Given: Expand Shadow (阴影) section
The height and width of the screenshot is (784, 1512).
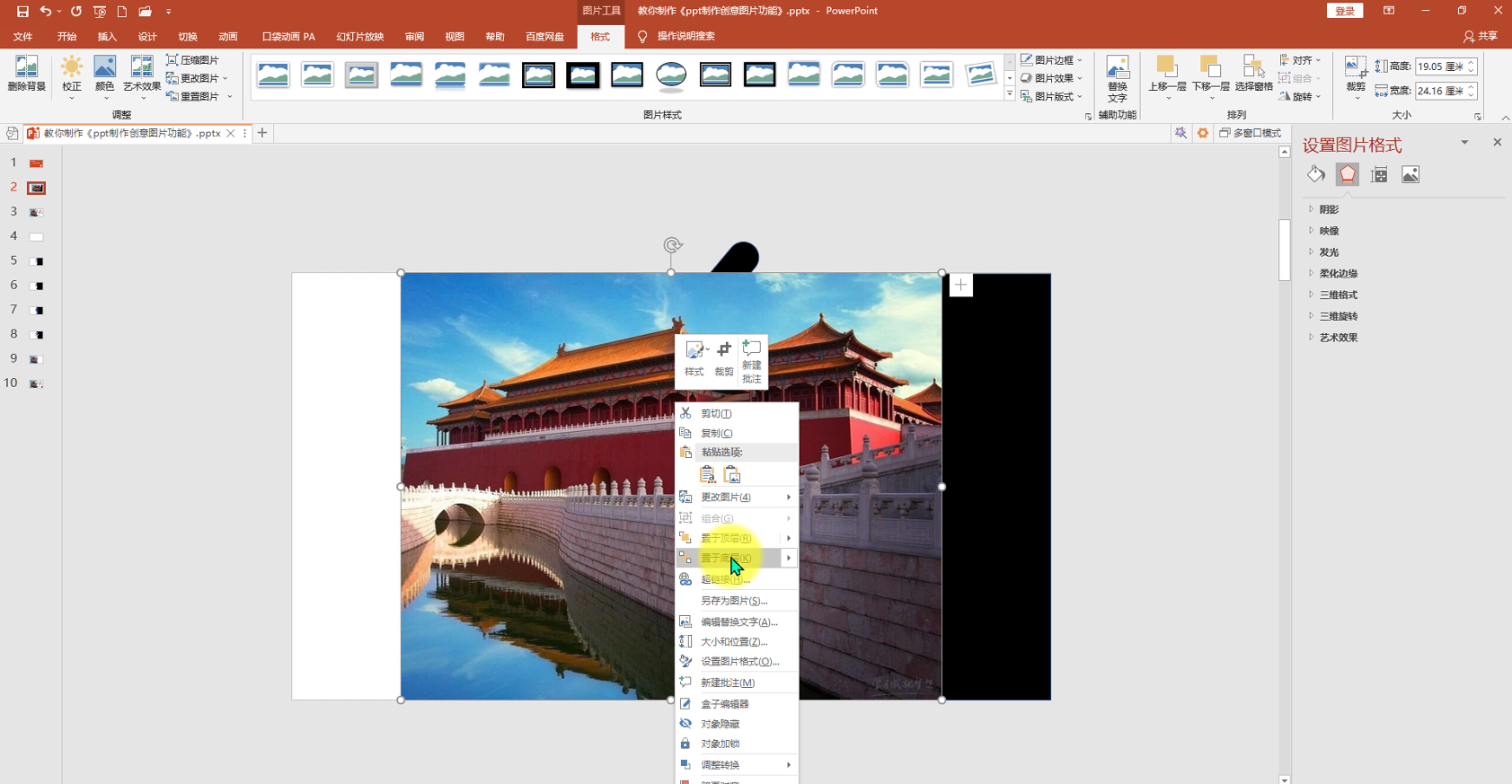Looking at the screenshot, I should [1329, 209].
